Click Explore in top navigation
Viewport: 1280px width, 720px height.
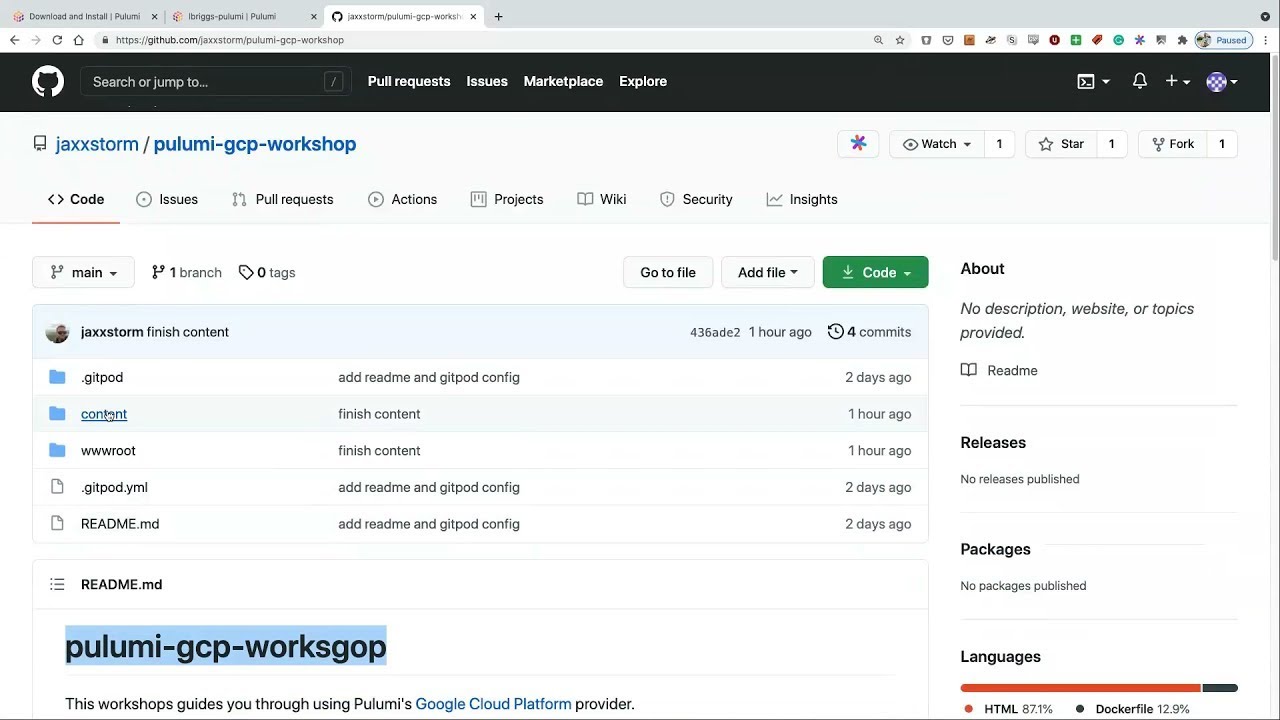[643, 81]
